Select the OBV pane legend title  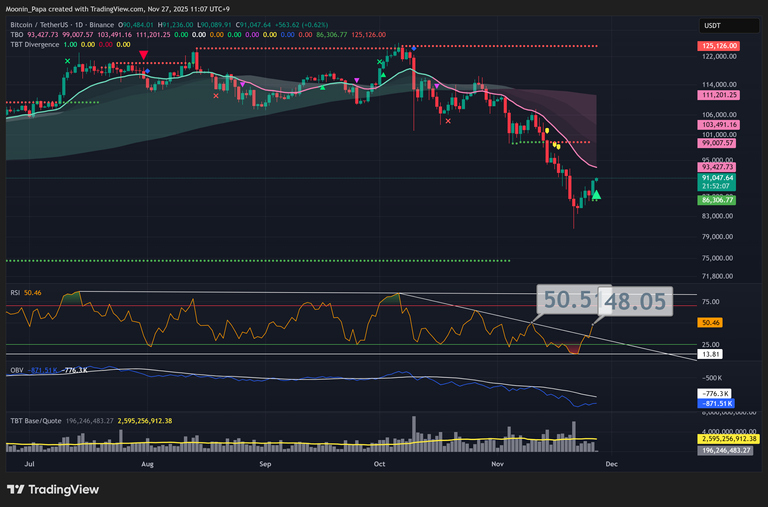(x=16, y=370)
